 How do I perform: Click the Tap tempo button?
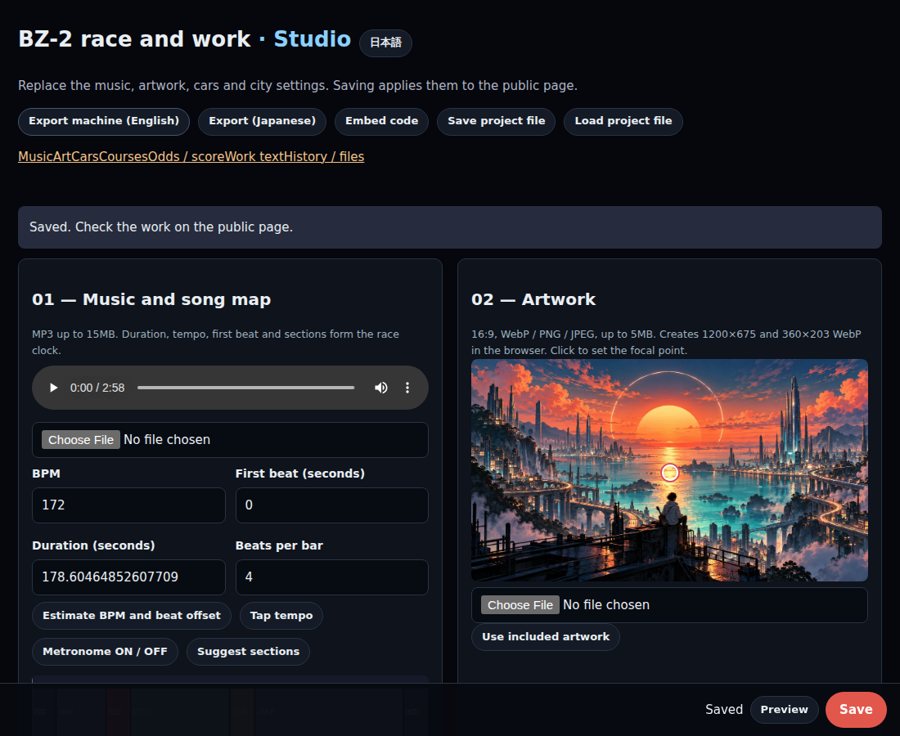(281, 615)
